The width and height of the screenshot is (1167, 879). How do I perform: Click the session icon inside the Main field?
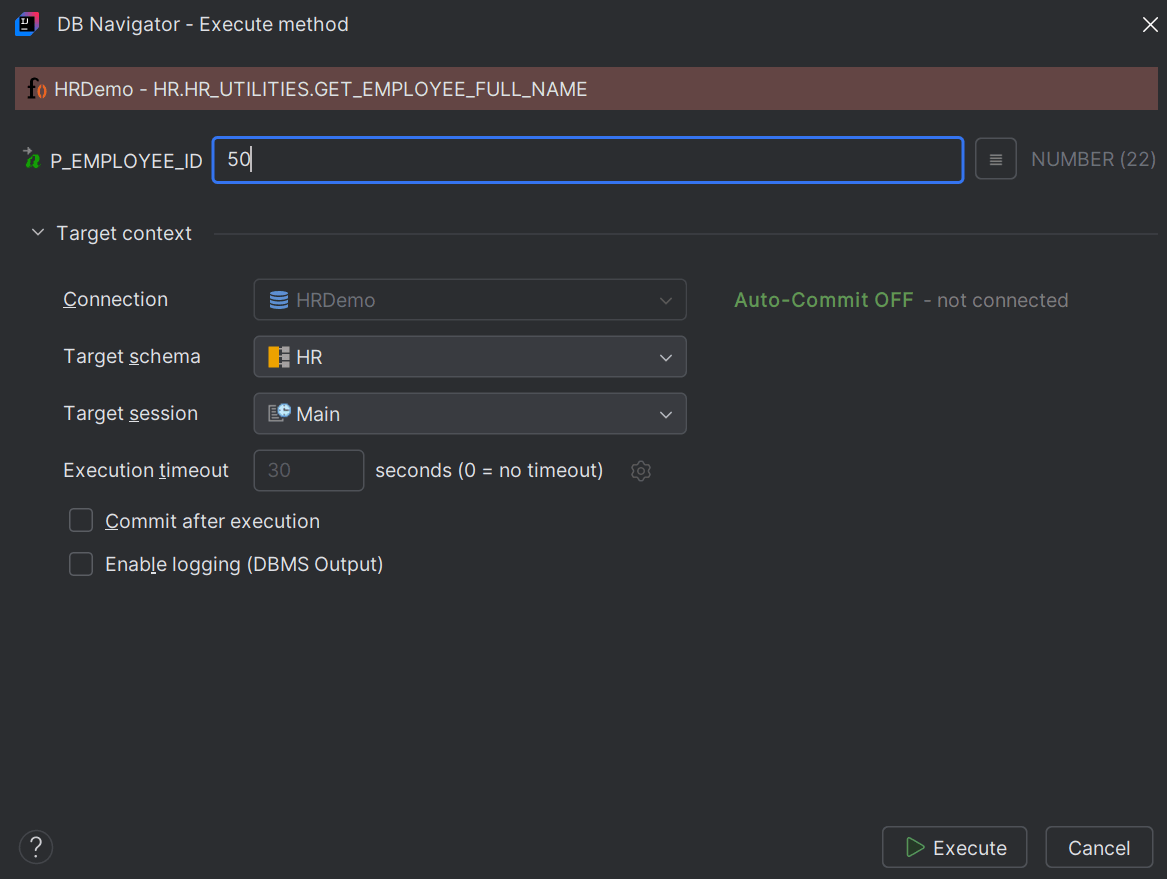click(x=276, y=413)
